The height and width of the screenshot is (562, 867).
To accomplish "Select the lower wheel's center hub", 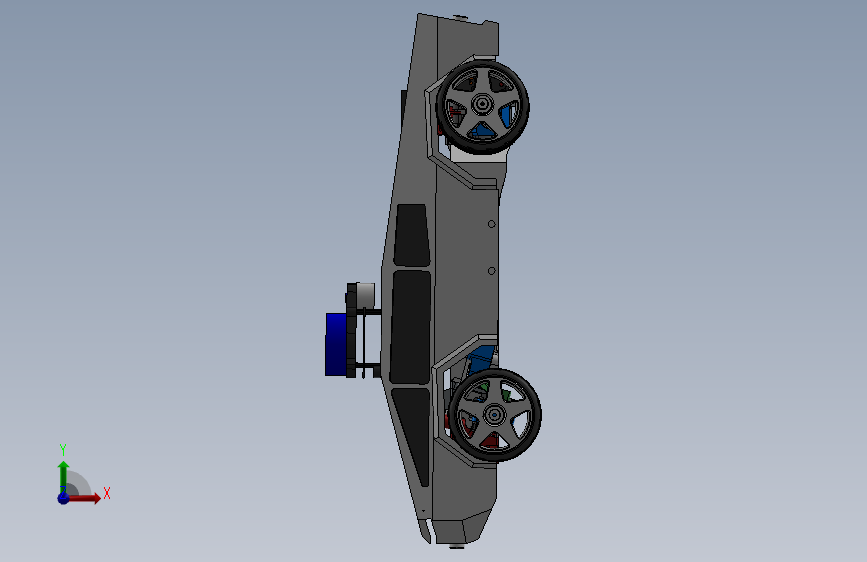I will point(494,415).
